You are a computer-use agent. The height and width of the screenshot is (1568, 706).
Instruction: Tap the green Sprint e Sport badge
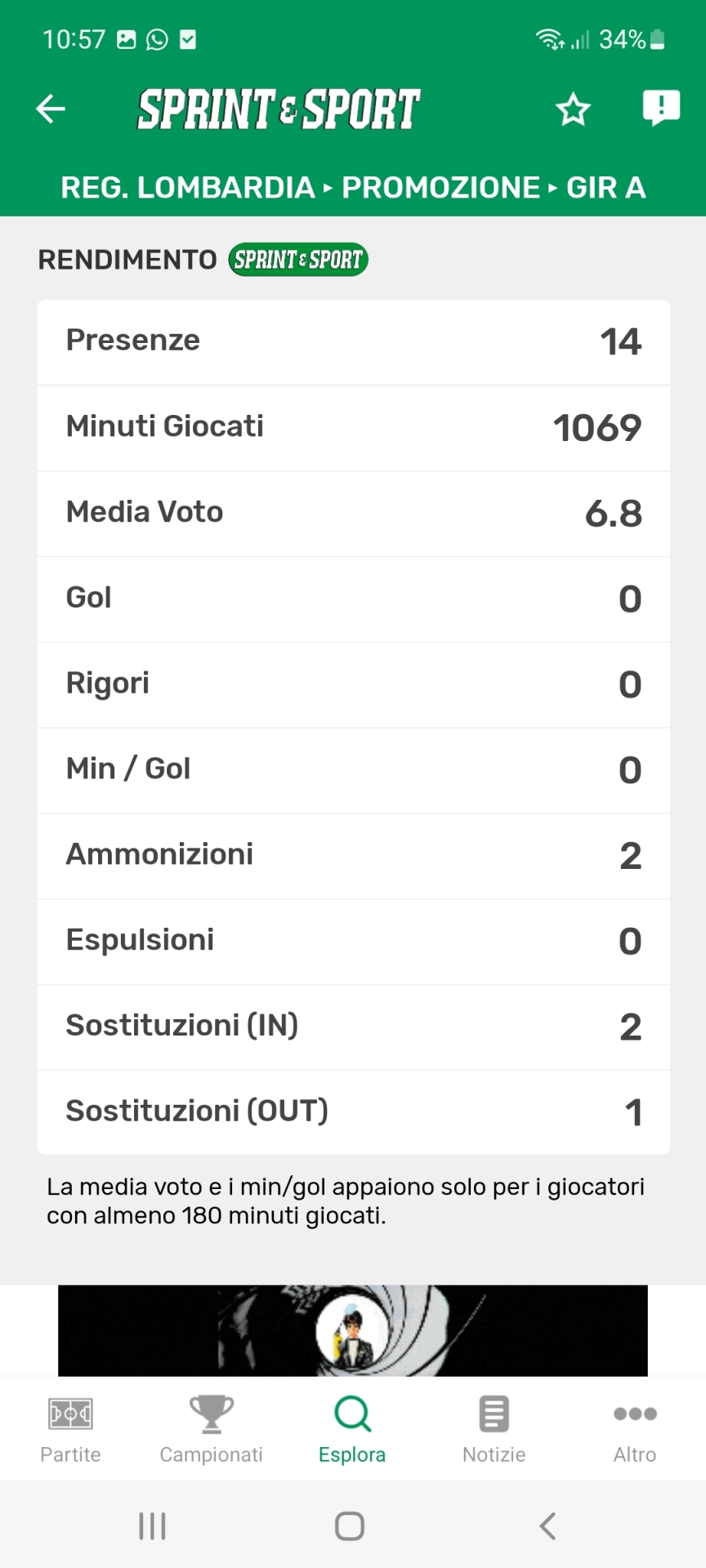tap(298, 260)
